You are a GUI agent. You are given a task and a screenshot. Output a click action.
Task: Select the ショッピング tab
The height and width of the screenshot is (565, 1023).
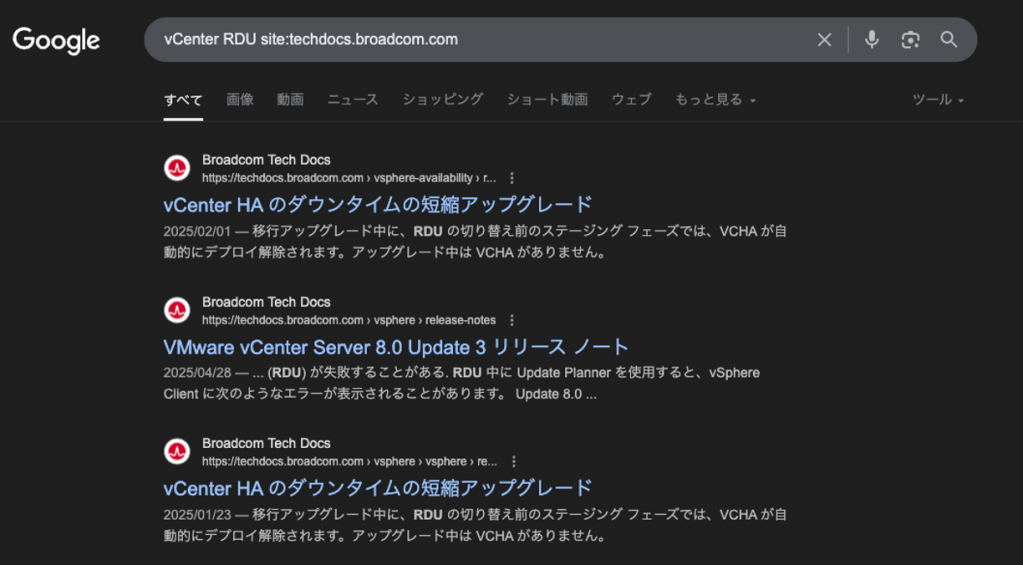click(x=442, y=100)
